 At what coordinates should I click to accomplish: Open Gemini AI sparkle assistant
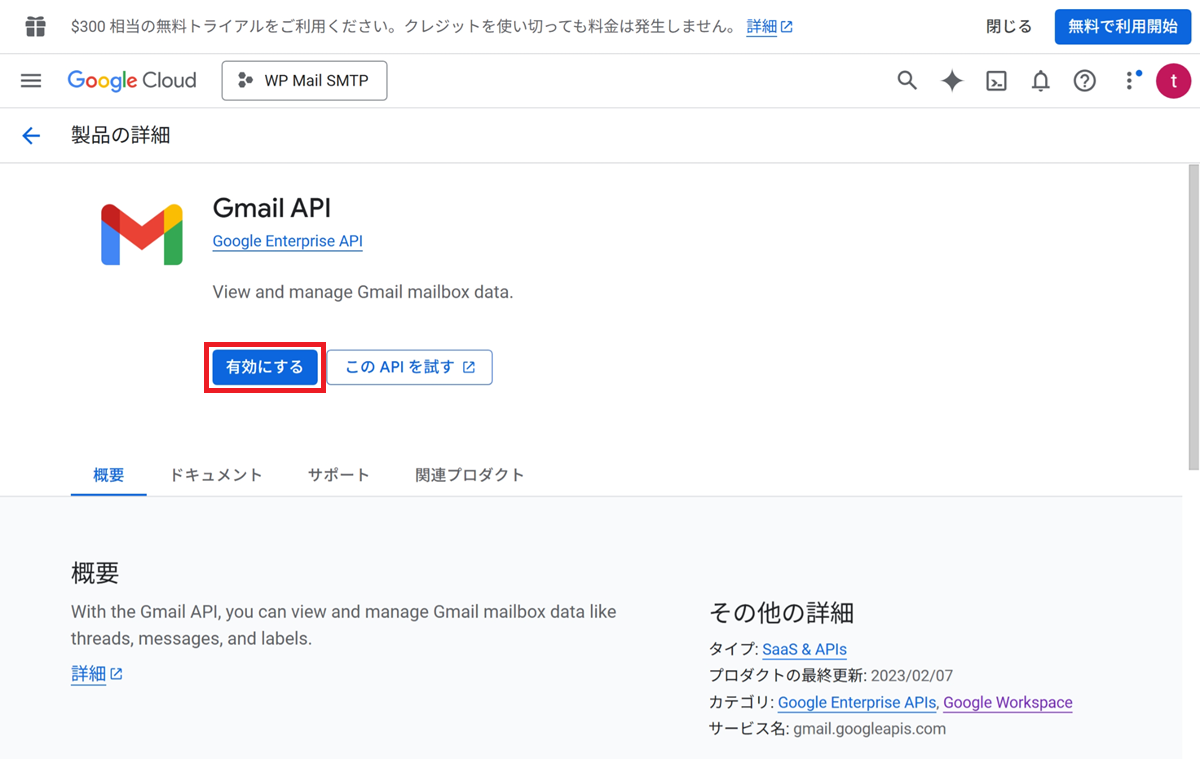(952, 81)
